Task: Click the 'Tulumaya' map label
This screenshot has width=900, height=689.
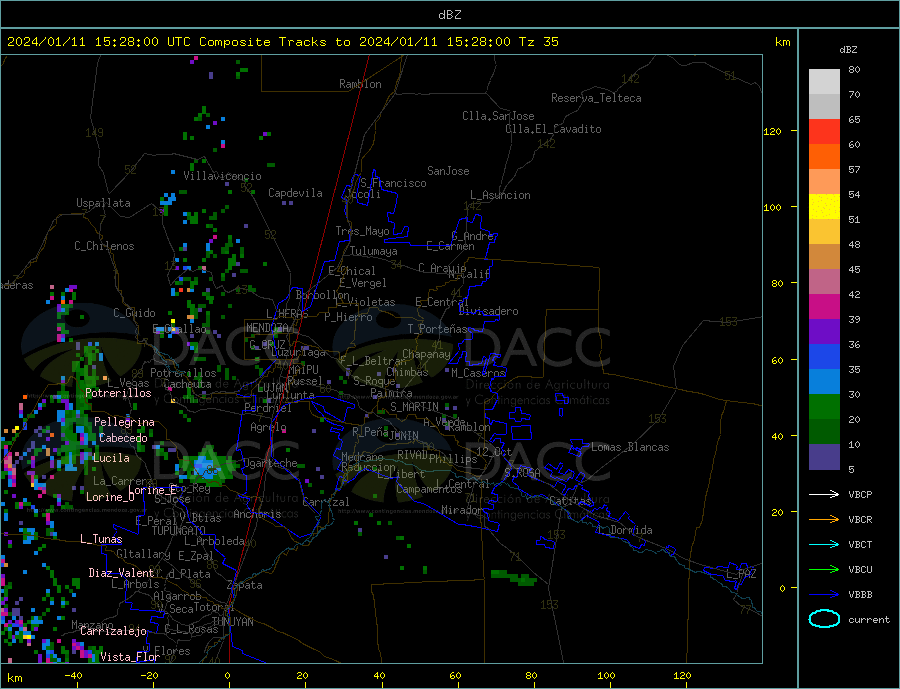Action: tap(374, 251)
